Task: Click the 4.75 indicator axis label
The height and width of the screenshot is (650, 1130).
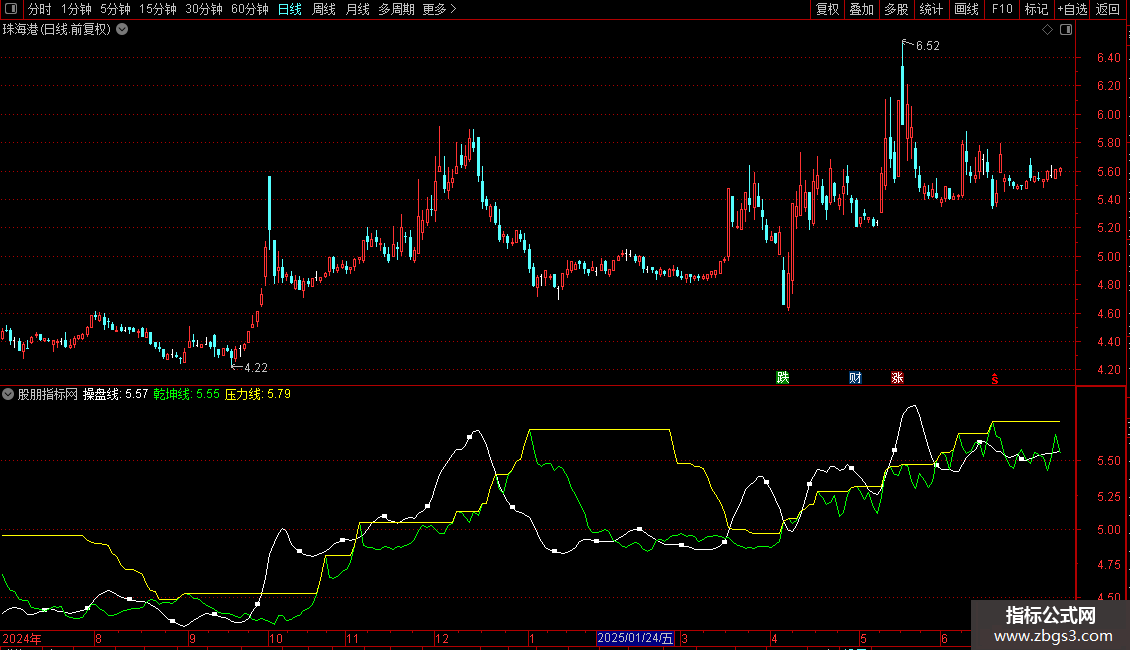Action: click(x=1108, y=565)
